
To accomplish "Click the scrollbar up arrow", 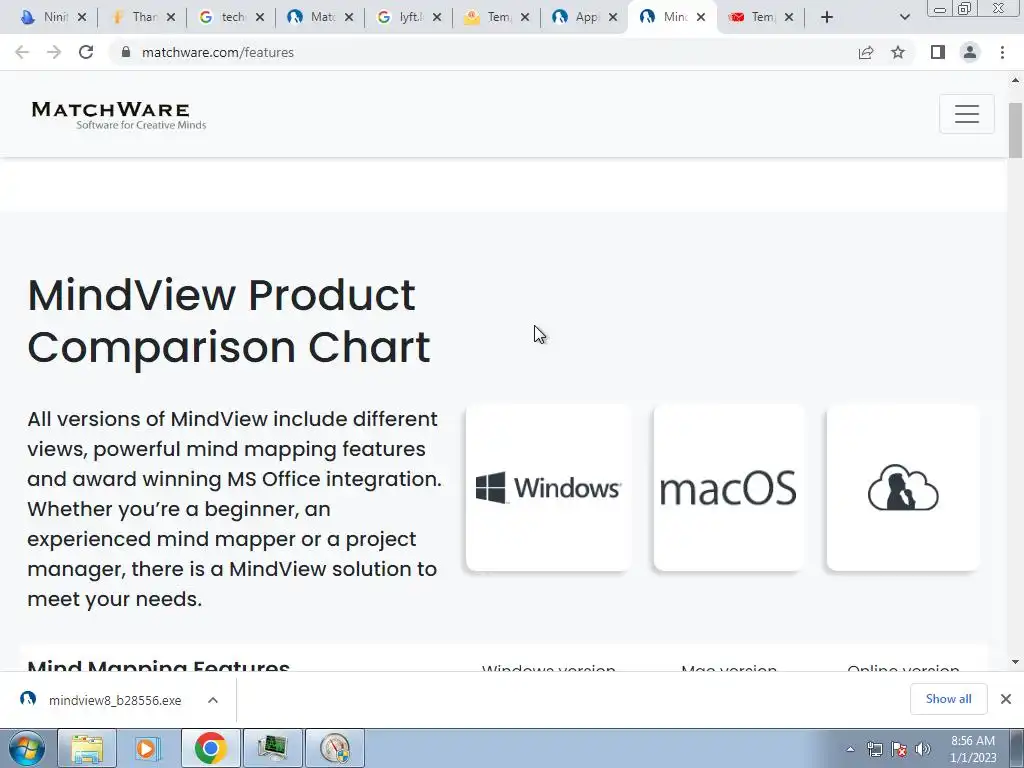I will 1015,80.
